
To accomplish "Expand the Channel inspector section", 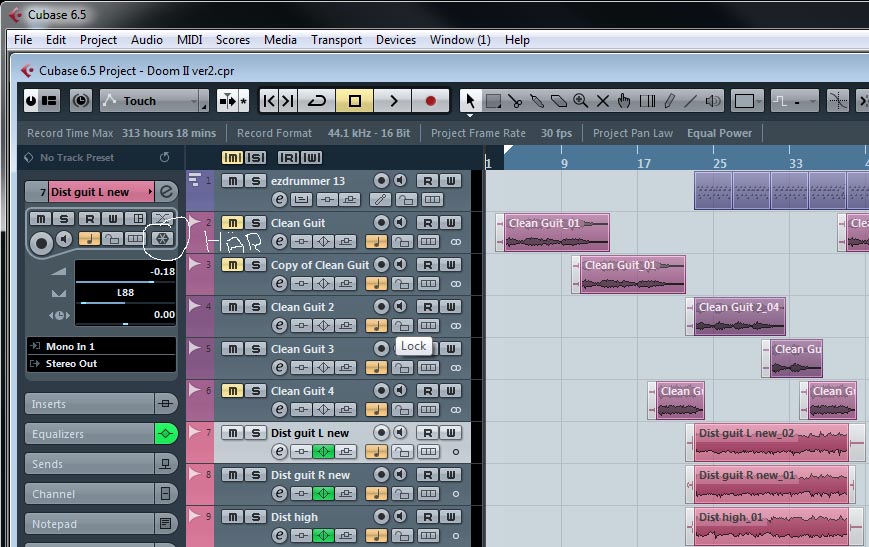I will tap(89, 493).
